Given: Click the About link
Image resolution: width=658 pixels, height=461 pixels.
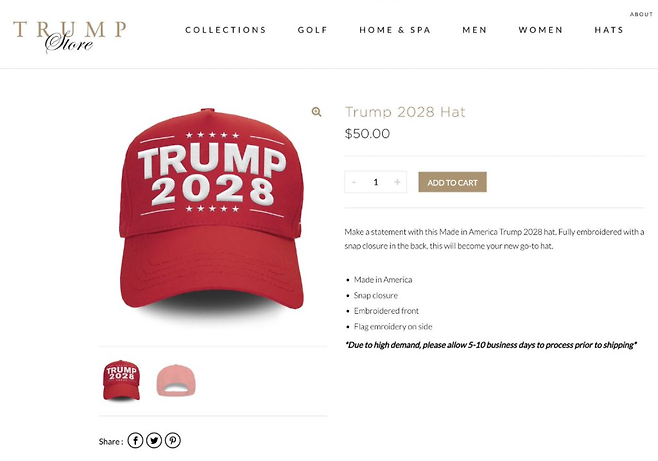Looking at the screenshot, I should [641, 14].
